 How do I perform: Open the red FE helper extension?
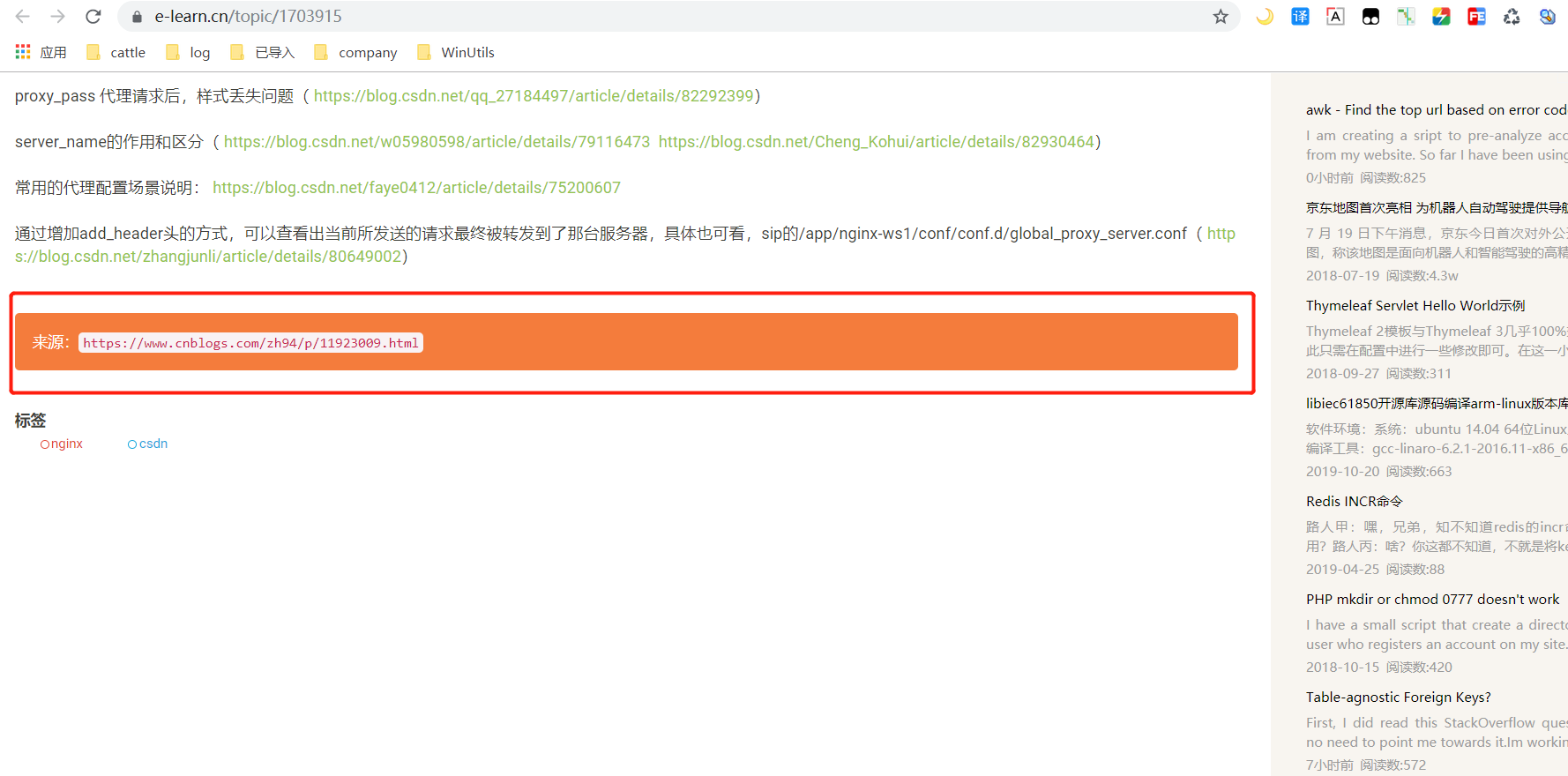(x=1476, y=17)
